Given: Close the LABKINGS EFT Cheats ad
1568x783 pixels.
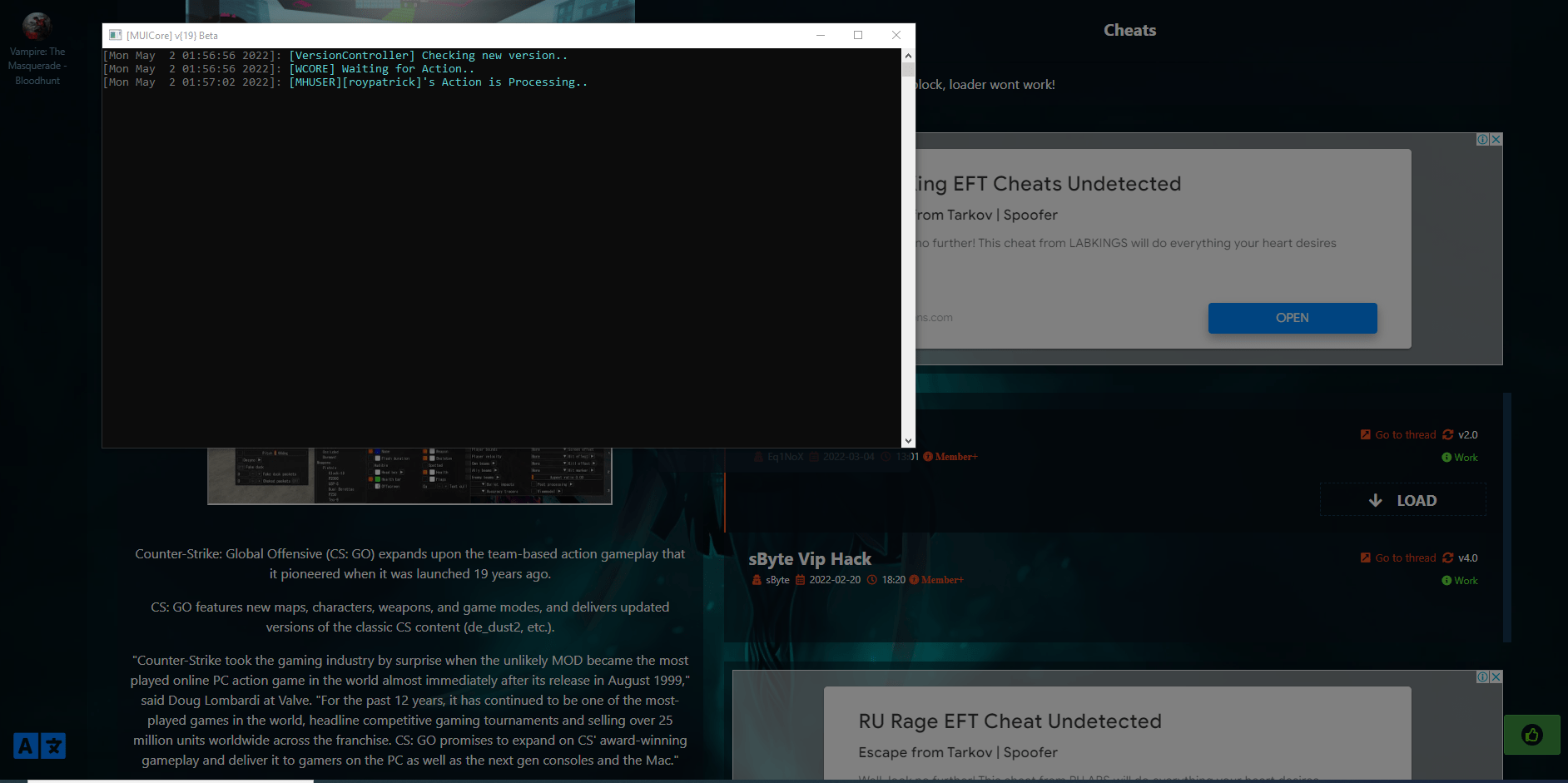Looking at the screenshot, I should pyautogui.click(x=1496, y=140).
